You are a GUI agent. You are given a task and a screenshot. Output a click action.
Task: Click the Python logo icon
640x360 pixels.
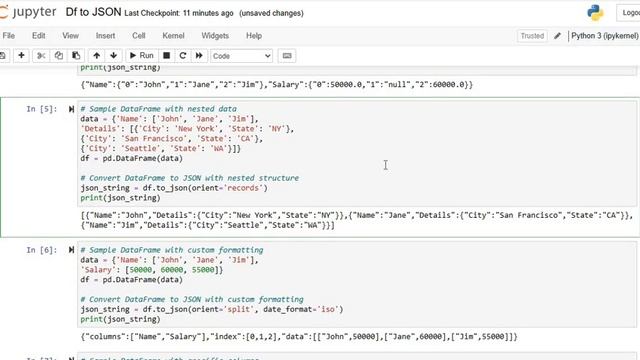pos(596,13)
